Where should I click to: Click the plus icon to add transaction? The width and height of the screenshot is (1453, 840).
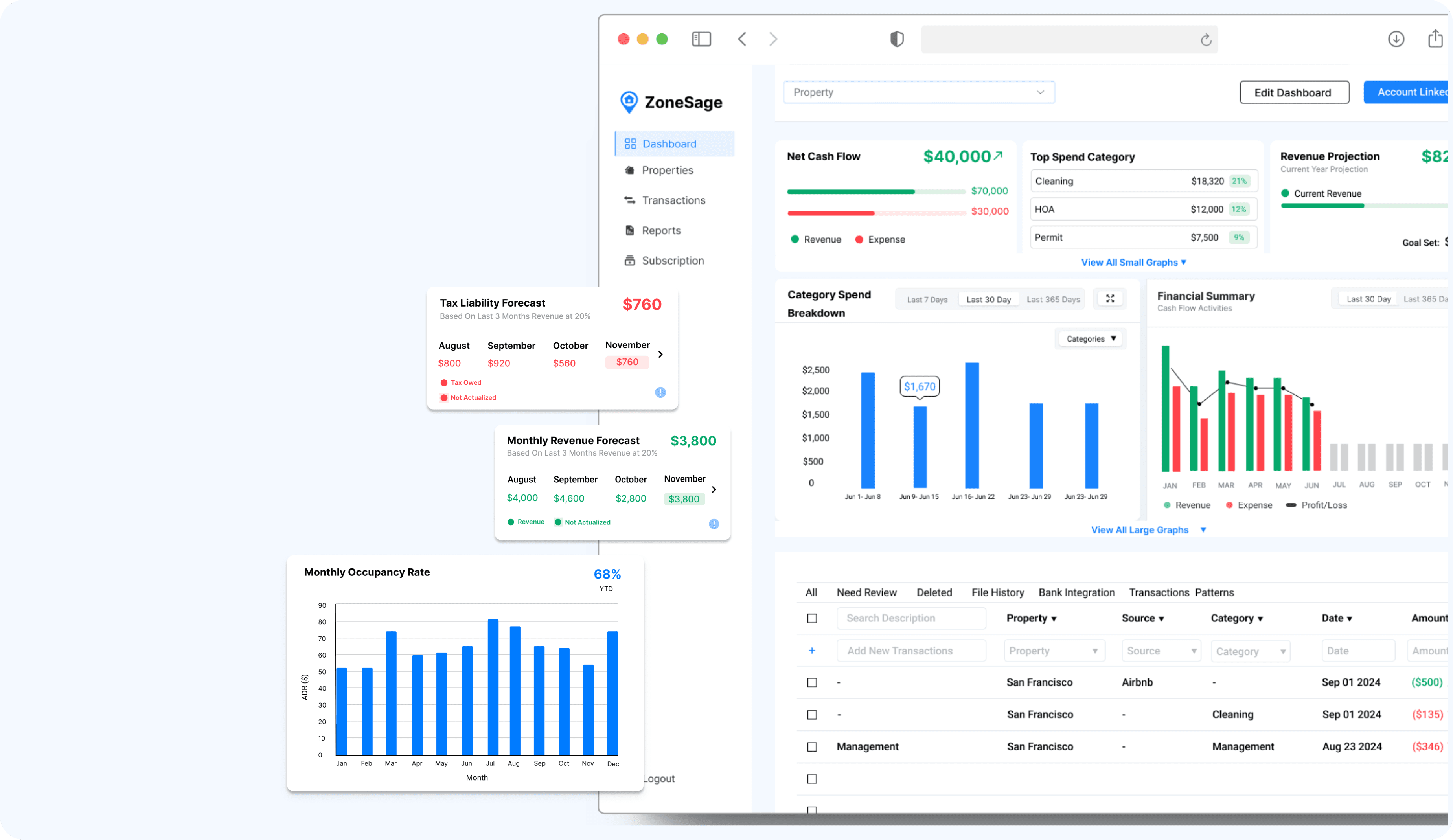[812, 650]
